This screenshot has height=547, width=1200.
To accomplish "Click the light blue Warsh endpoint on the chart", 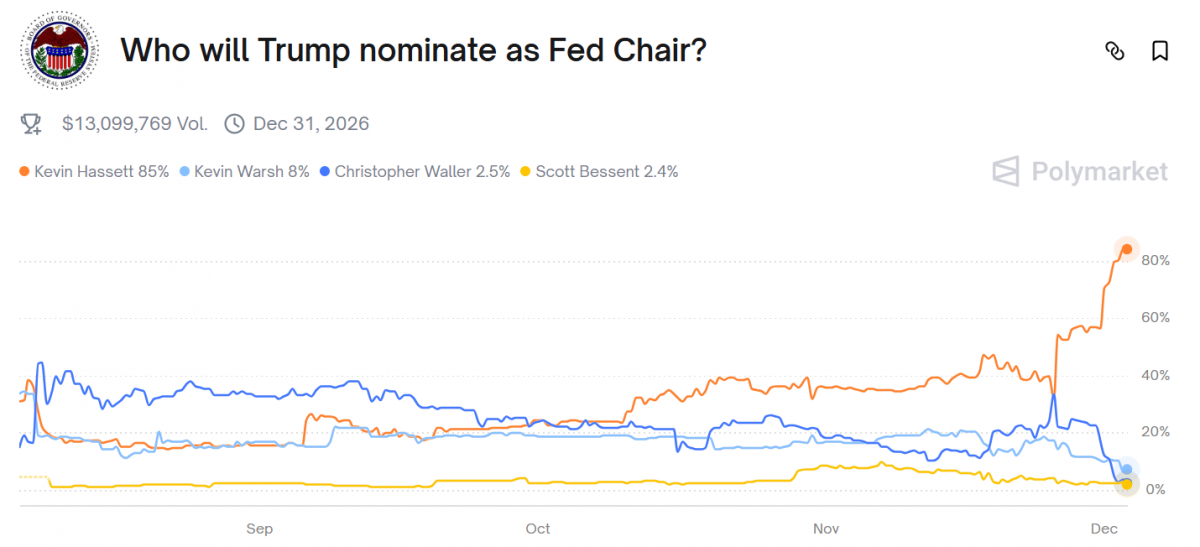I will pos(1127,469).
